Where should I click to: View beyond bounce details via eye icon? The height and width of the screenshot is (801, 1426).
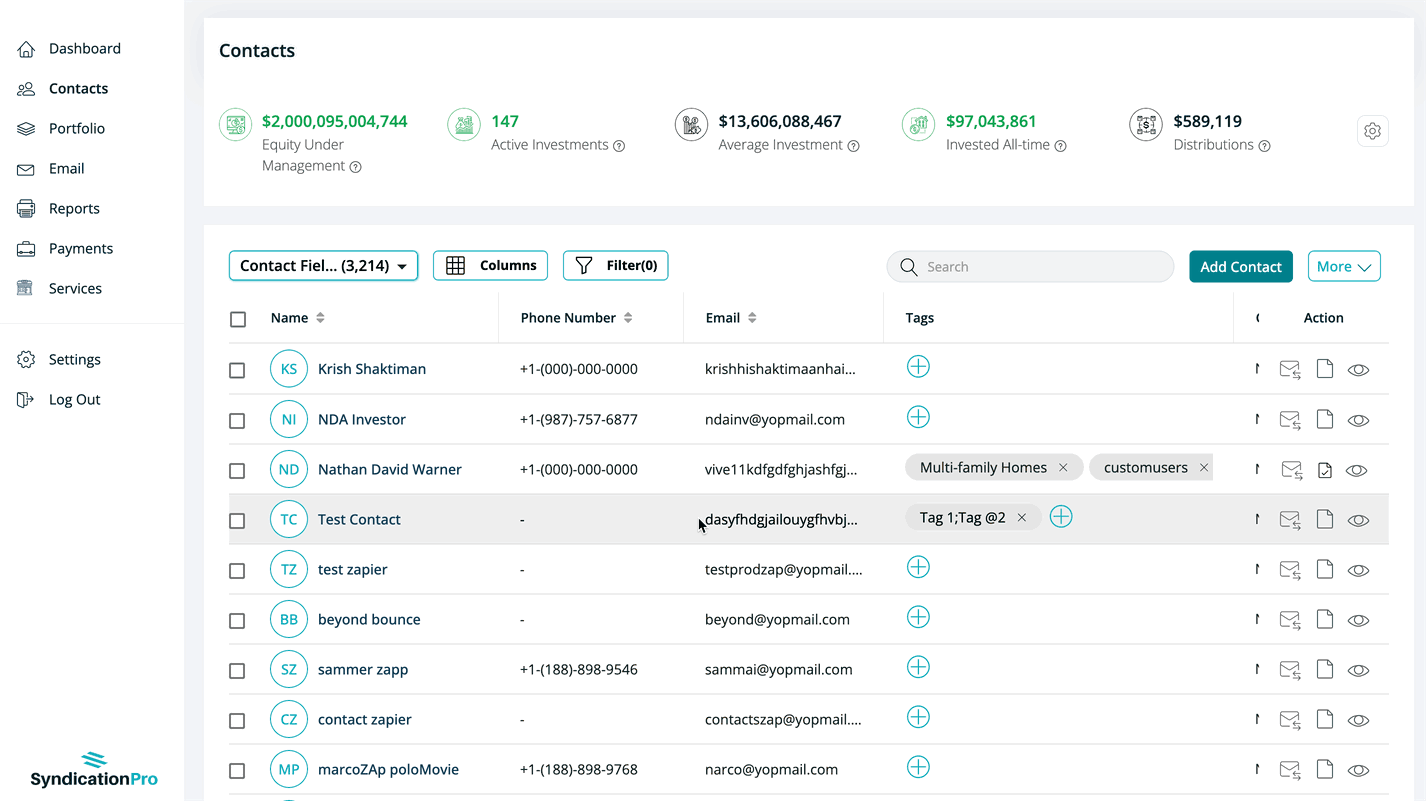[x=1358, y=620]
